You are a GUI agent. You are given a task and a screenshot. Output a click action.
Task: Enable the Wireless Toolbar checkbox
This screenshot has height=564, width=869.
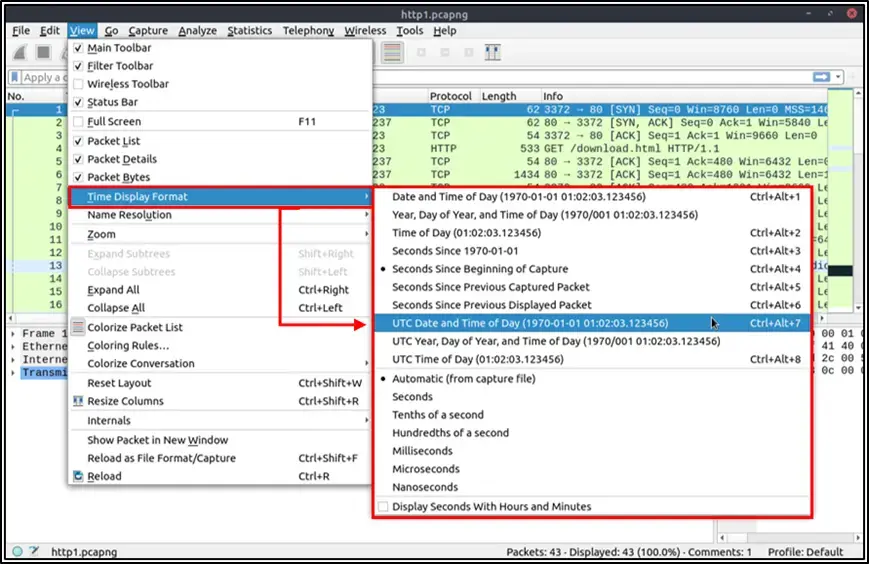pyautogui.click(x=78, y=84)
